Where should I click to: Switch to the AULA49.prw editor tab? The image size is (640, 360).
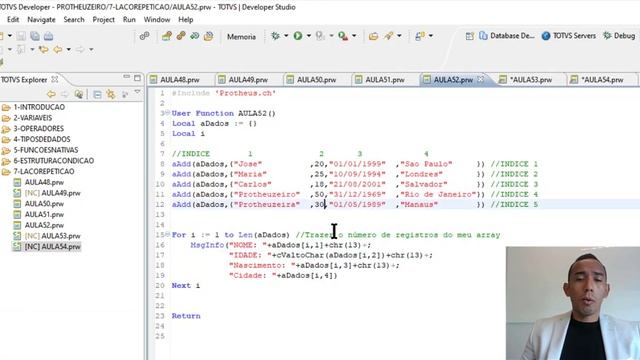point(248,80)
